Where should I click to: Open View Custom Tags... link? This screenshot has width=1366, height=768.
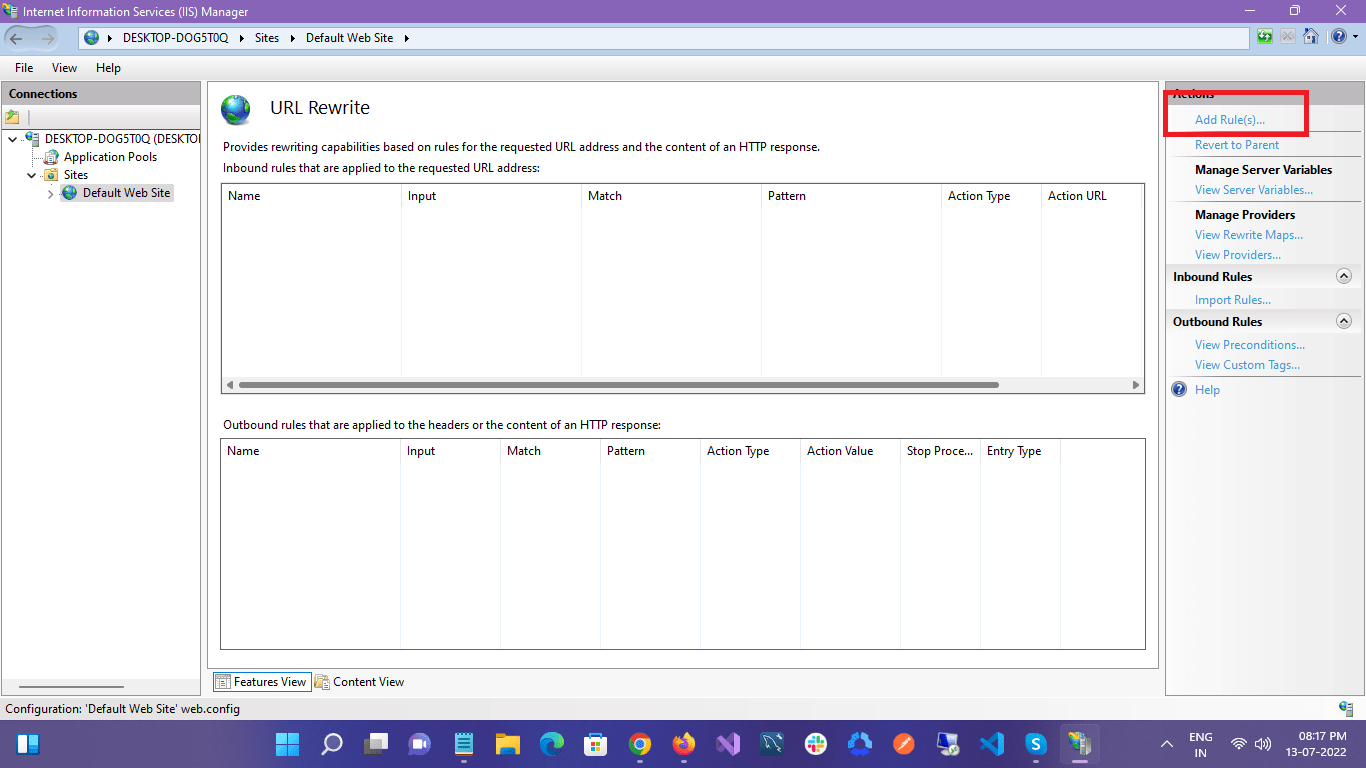[x=1248, y=365]
